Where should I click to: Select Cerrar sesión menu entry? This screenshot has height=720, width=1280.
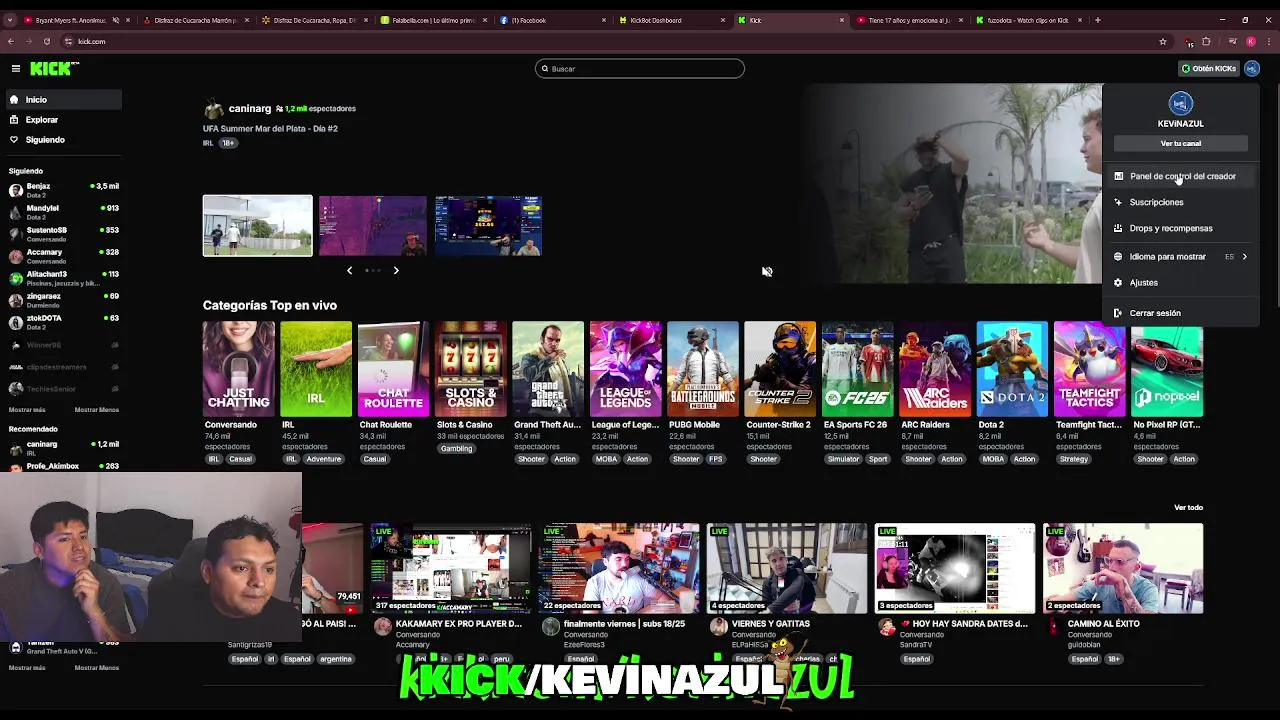pyautogui.click(x=1180, y=313)
